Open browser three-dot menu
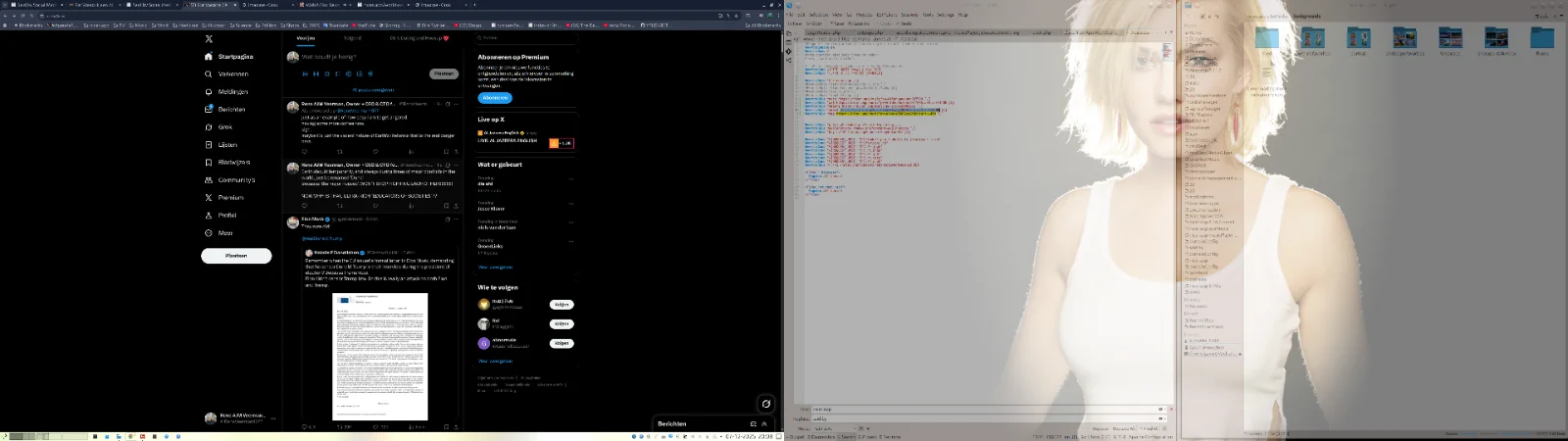 tap(778, 16)
